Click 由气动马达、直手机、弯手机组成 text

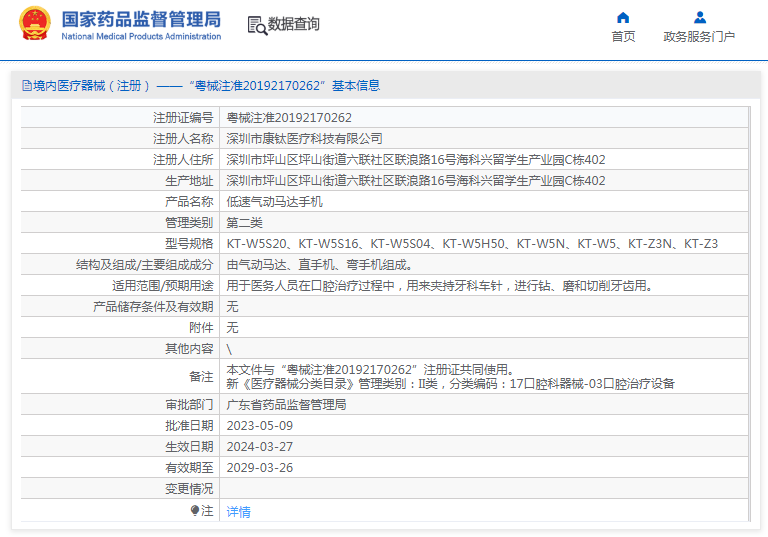pyautogui.click(x=320, y=265)
